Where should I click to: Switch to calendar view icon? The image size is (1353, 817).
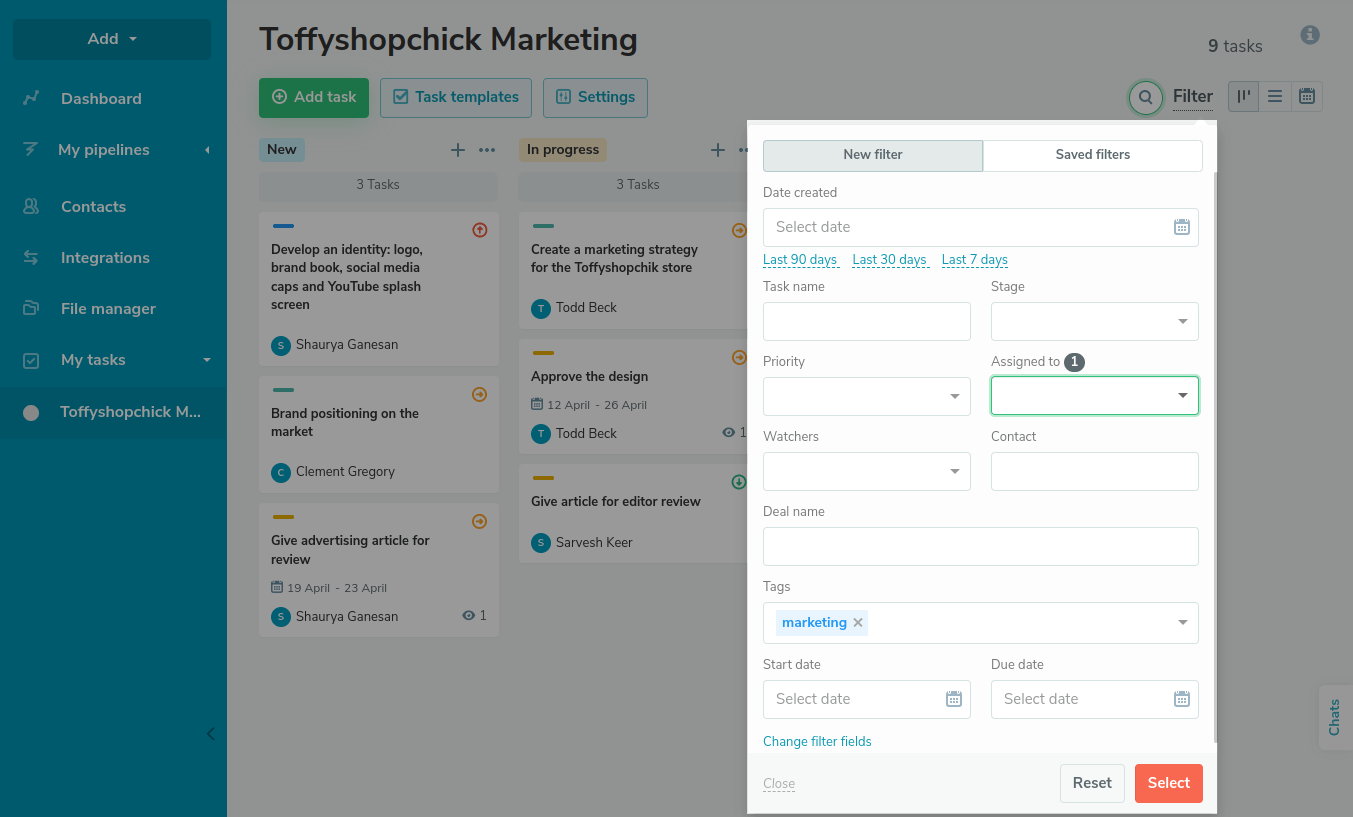1306,97
